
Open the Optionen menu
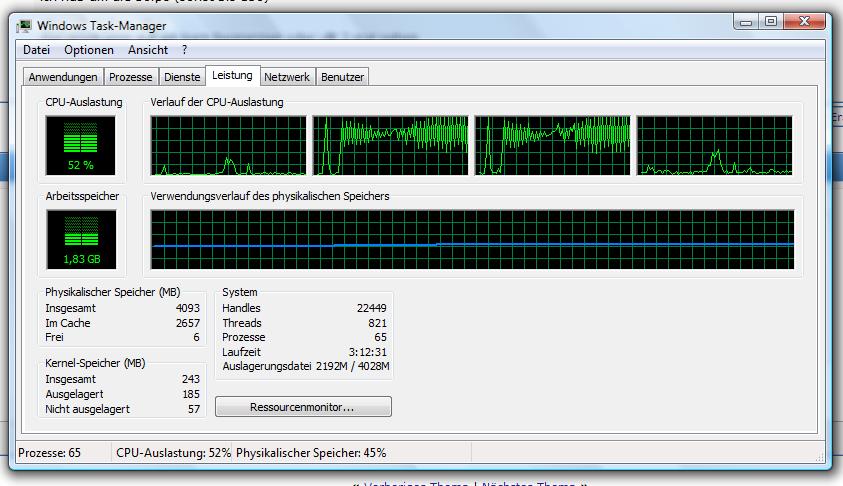(x=89, y=50)
